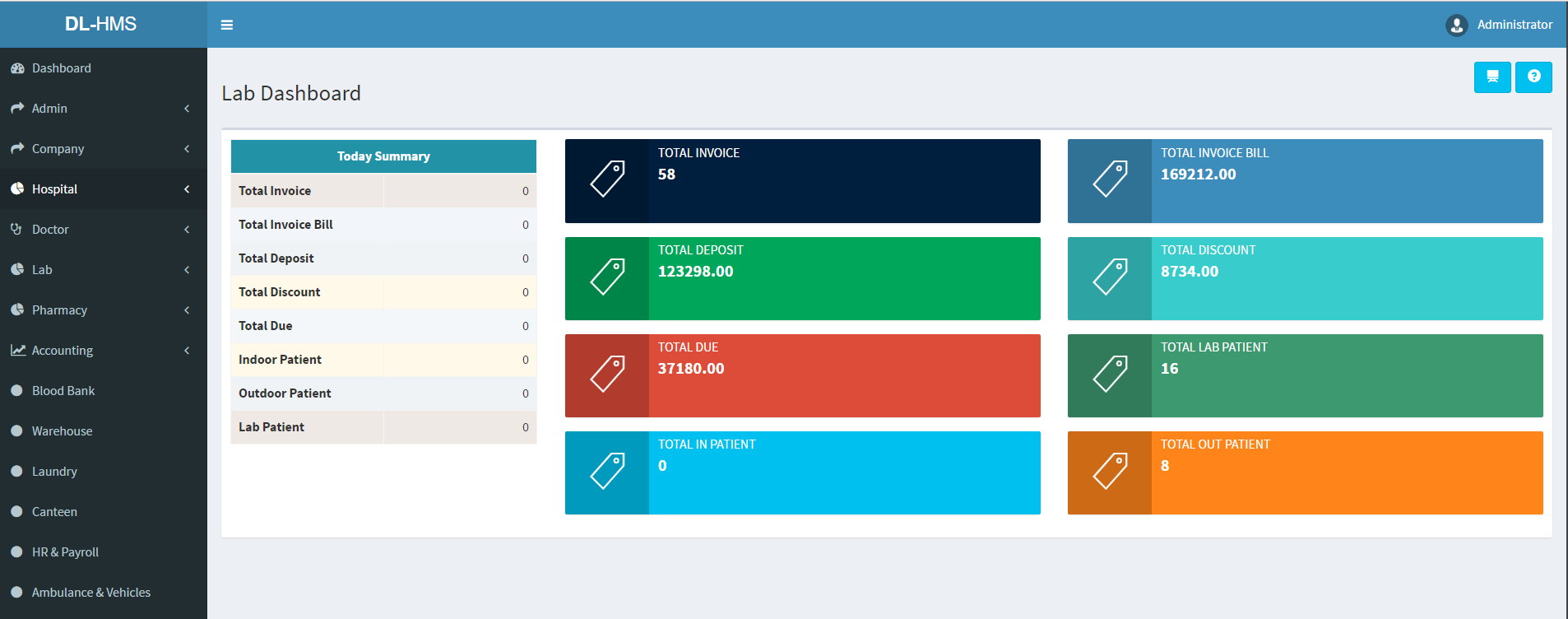Open the Doctor menu item

pyautogui.click(x=50, y=230)
